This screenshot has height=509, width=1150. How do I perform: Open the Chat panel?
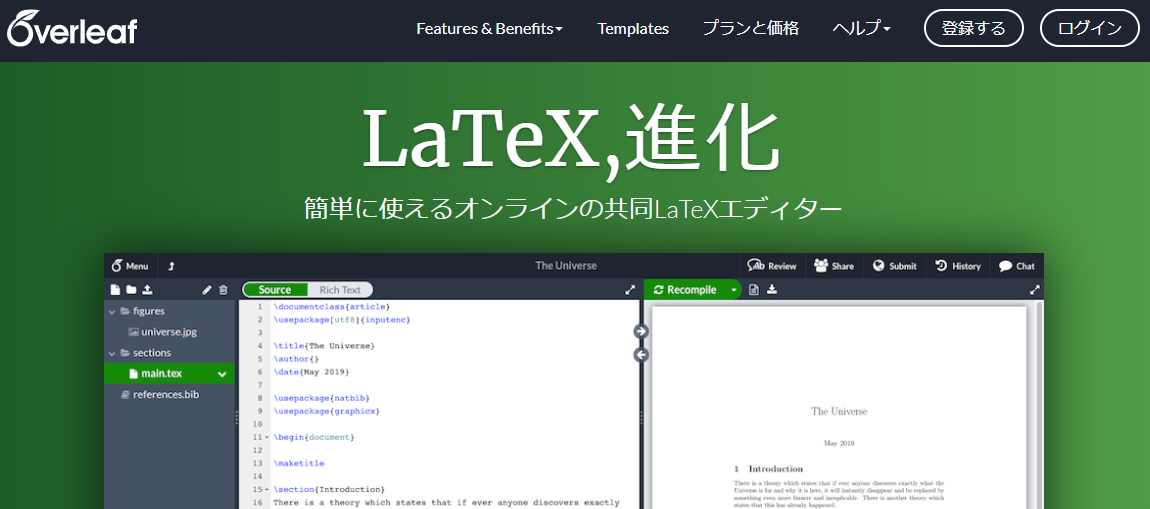pyautogui.click(x=1017, y=266)
